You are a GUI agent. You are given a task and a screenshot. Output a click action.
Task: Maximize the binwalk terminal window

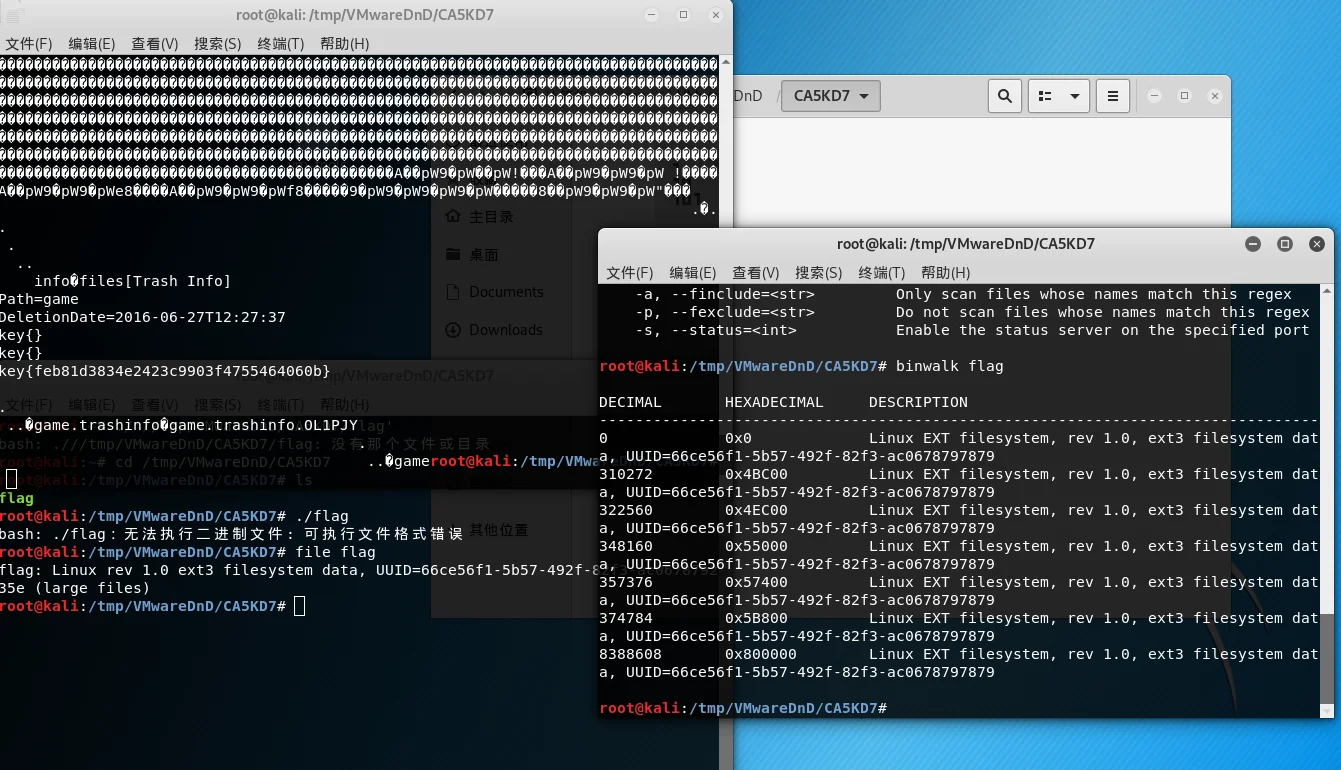tap(1285, 244)
